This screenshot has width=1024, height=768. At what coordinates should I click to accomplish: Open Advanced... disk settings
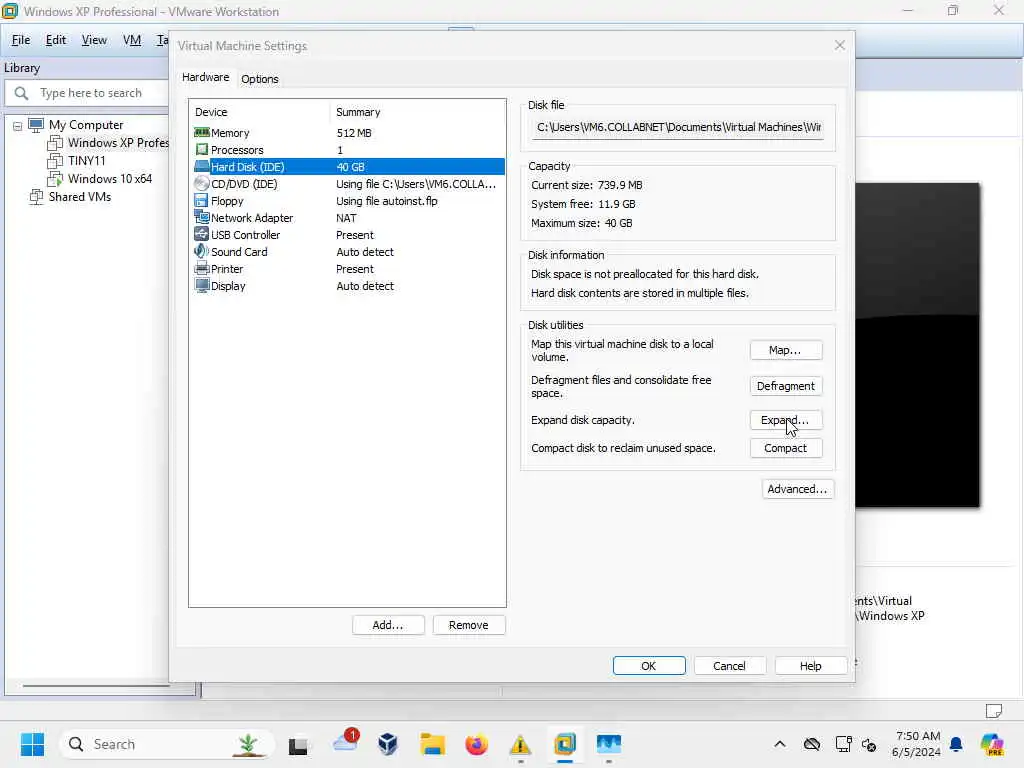797,489
